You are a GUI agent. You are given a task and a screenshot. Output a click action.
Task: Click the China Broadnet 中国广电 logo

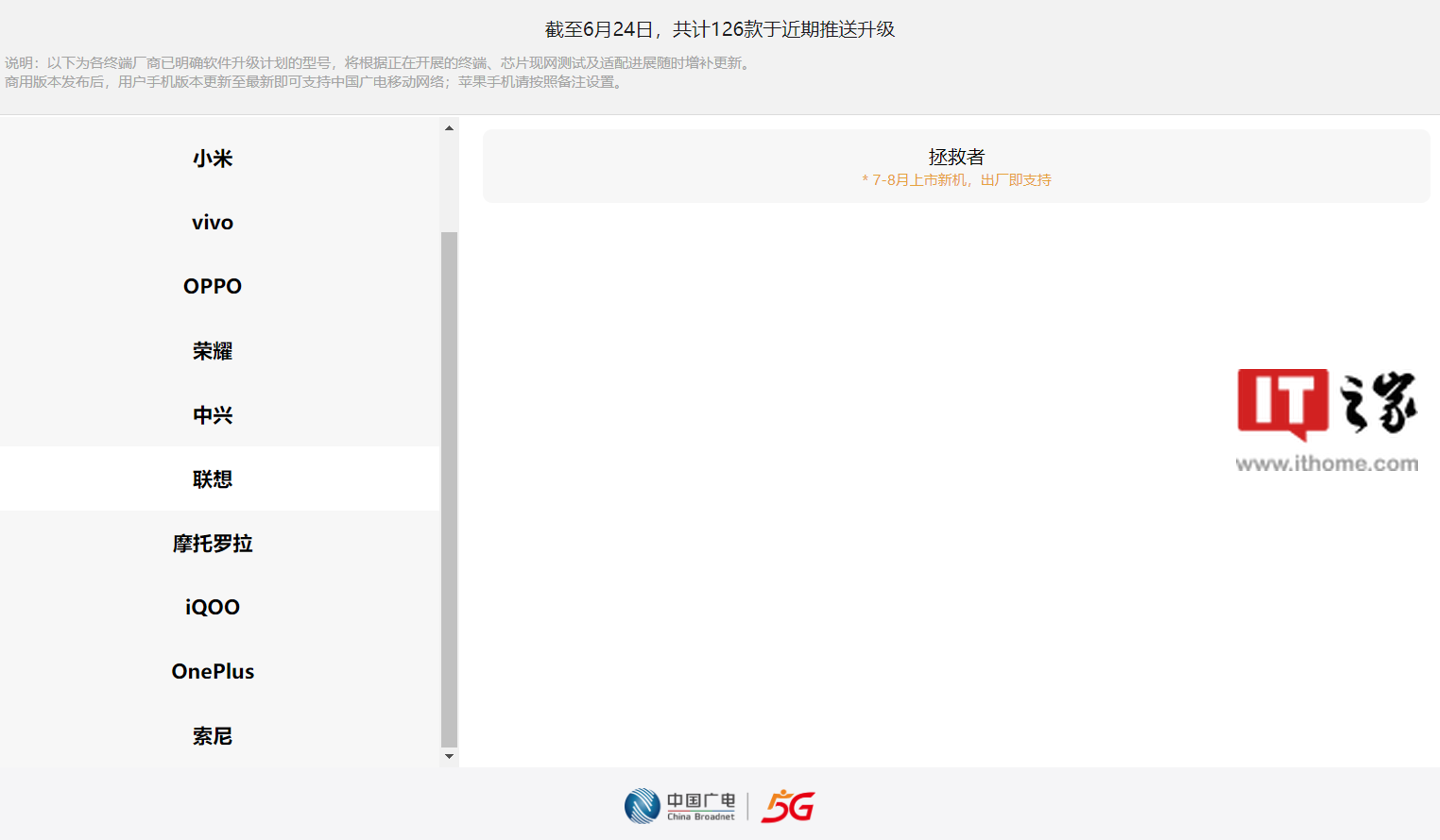coord(680,806)
